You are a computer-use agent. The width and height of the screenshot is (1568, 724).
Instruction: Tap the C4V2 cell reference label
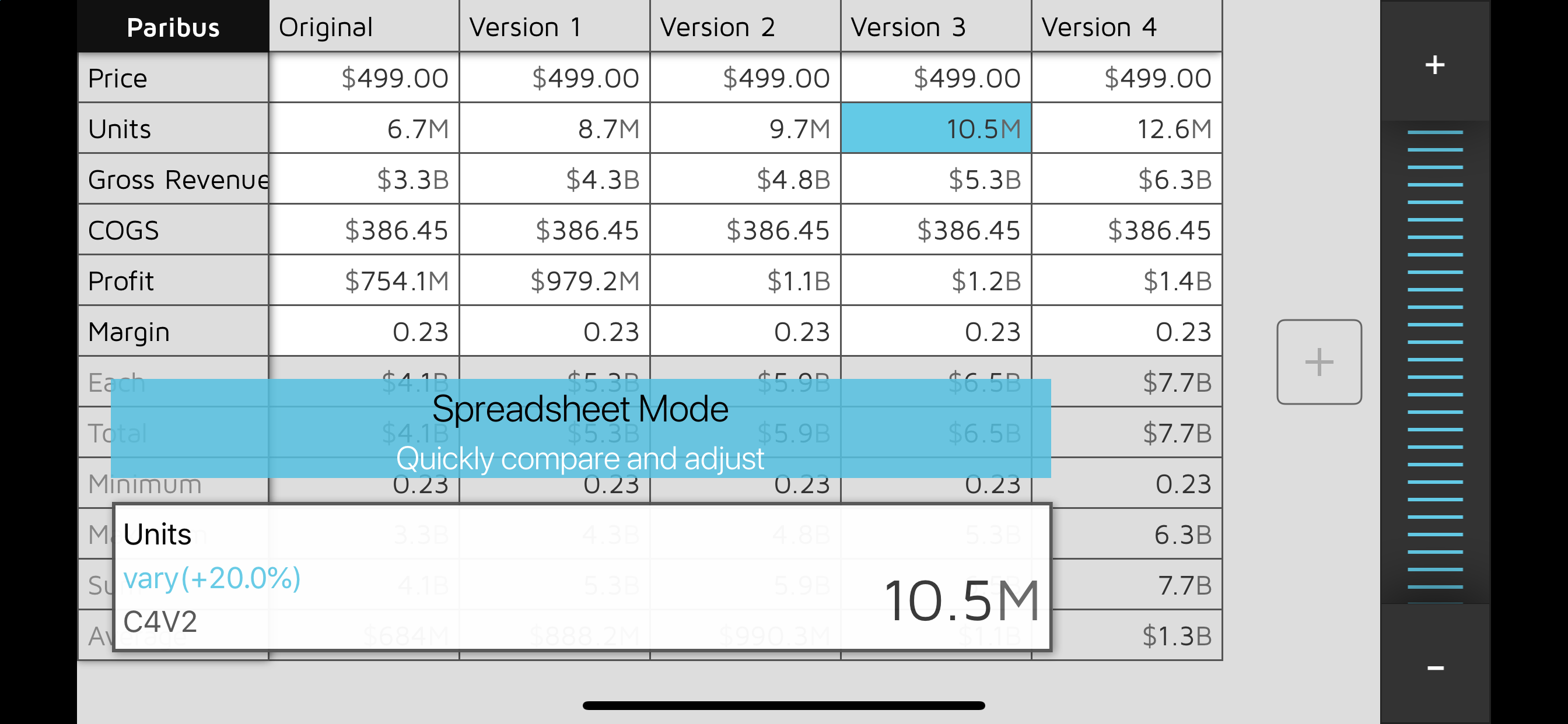coord(160,622)
